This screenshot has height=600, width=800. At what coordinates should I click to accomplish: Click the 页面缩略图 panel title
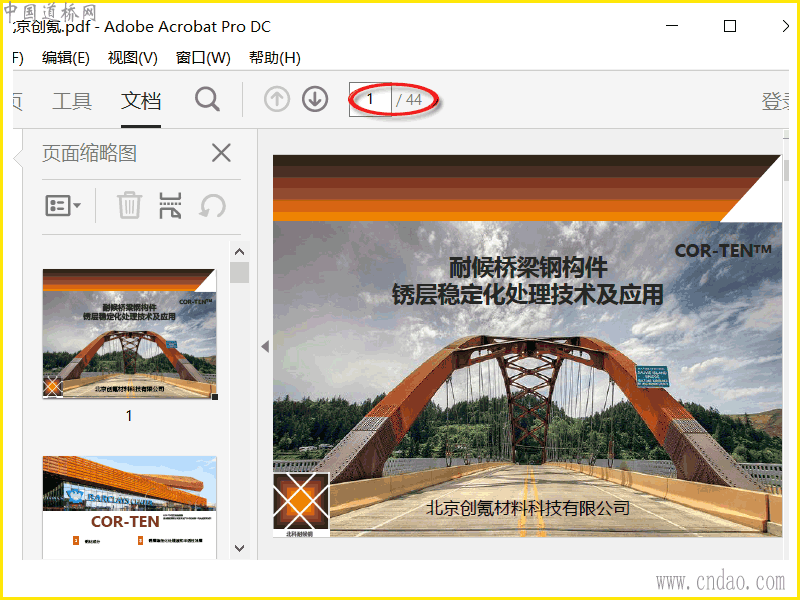point(89,153)
